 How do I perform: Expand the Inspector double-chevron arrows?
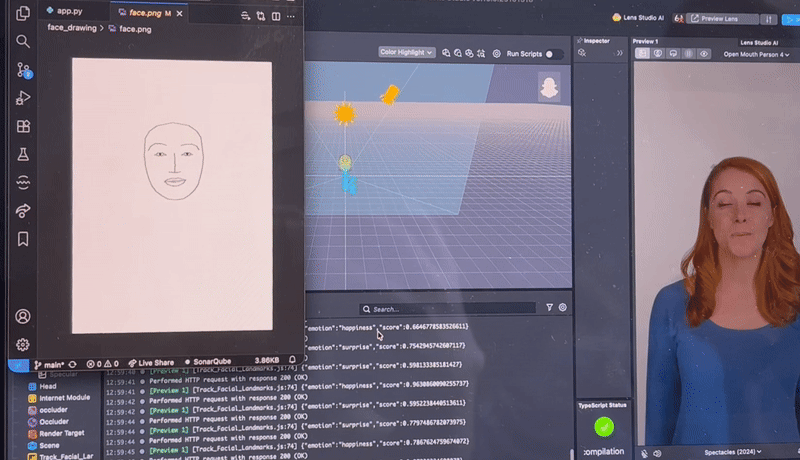click(619, 53)
